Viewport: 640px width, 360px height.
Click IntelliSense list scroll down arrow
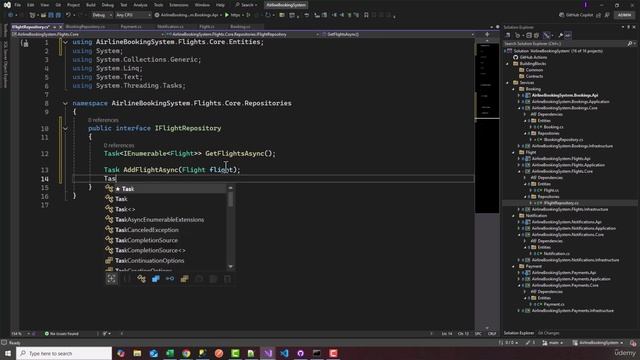tap(231, 267)
